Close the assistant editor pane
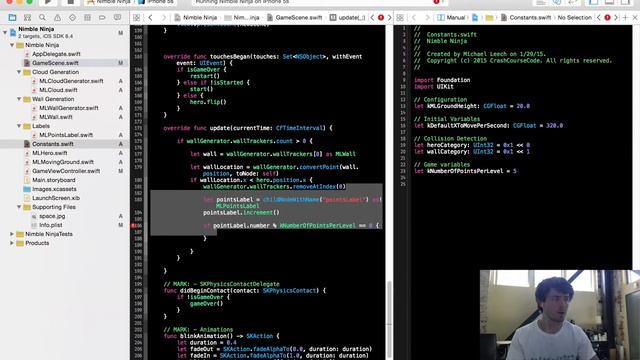 pyautogui.click(x=635, y=18)
